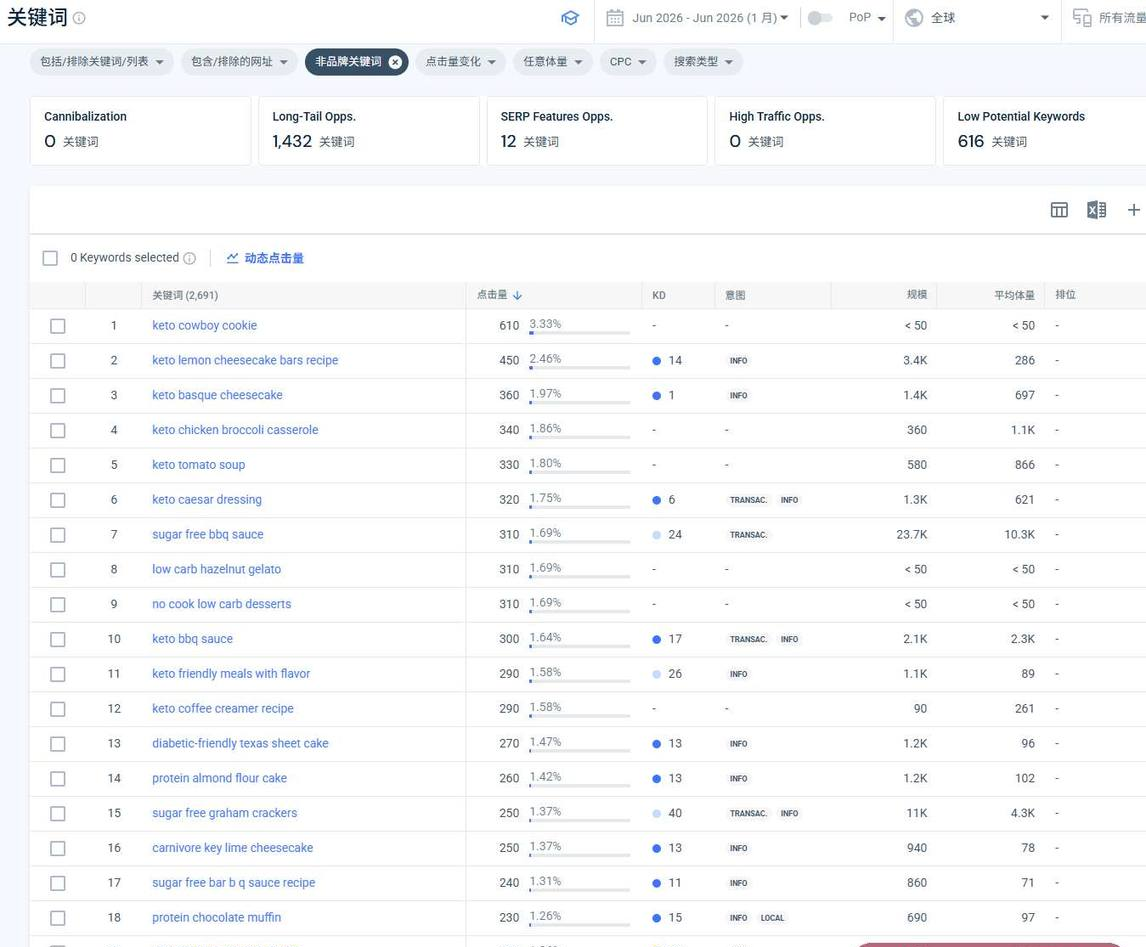This screenshot has width=1146, height=947.
Task: Open the CPC filter dropdown
Action: pos(628,62)
